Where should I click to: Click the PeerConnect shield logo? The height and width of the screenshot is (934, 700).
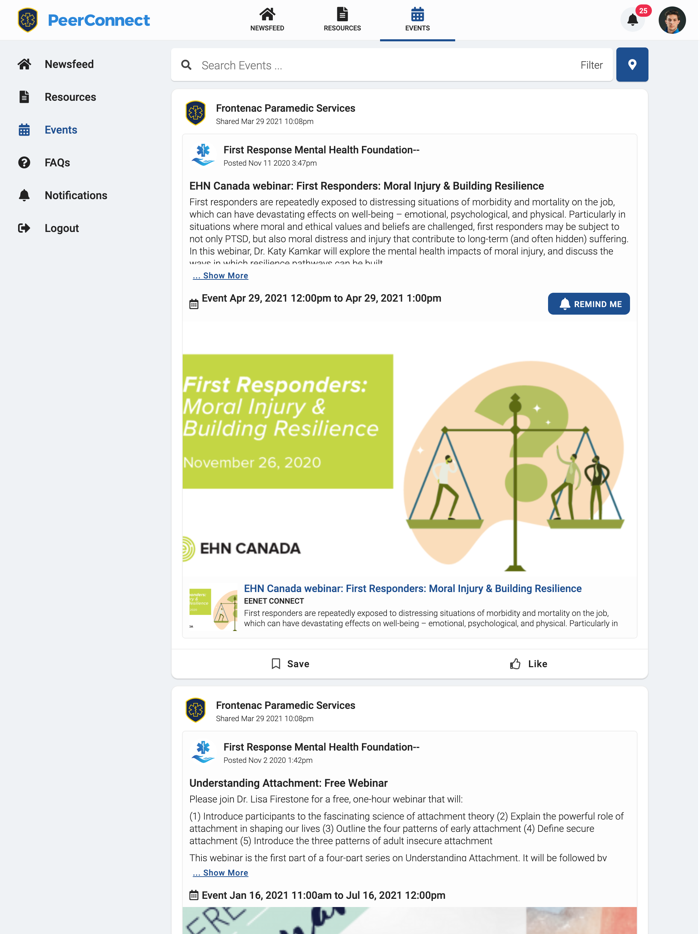27,20
